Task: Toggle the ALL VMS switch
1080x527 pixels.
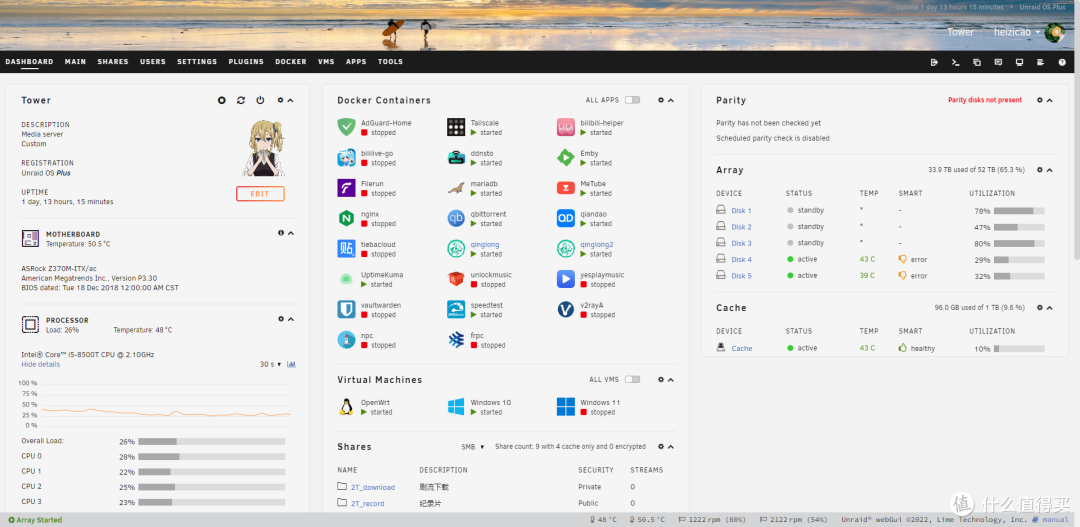Action: pyautogui.click(x=632, y=380)
